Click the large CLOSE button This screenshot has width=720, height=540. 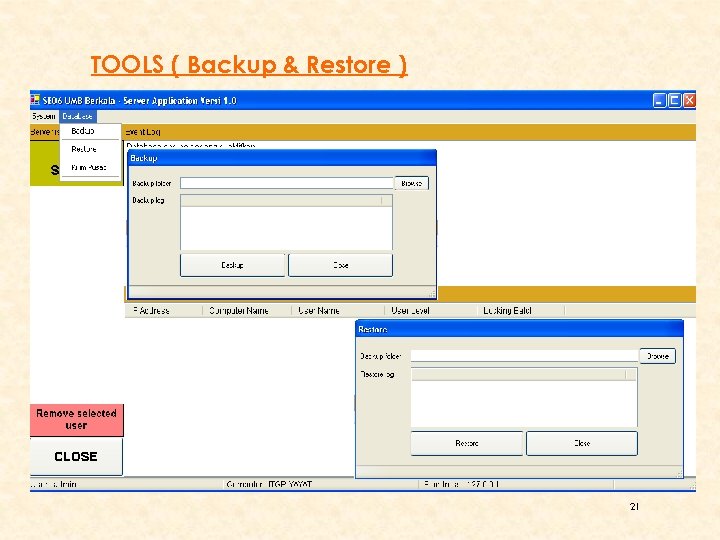click(76, 456)
